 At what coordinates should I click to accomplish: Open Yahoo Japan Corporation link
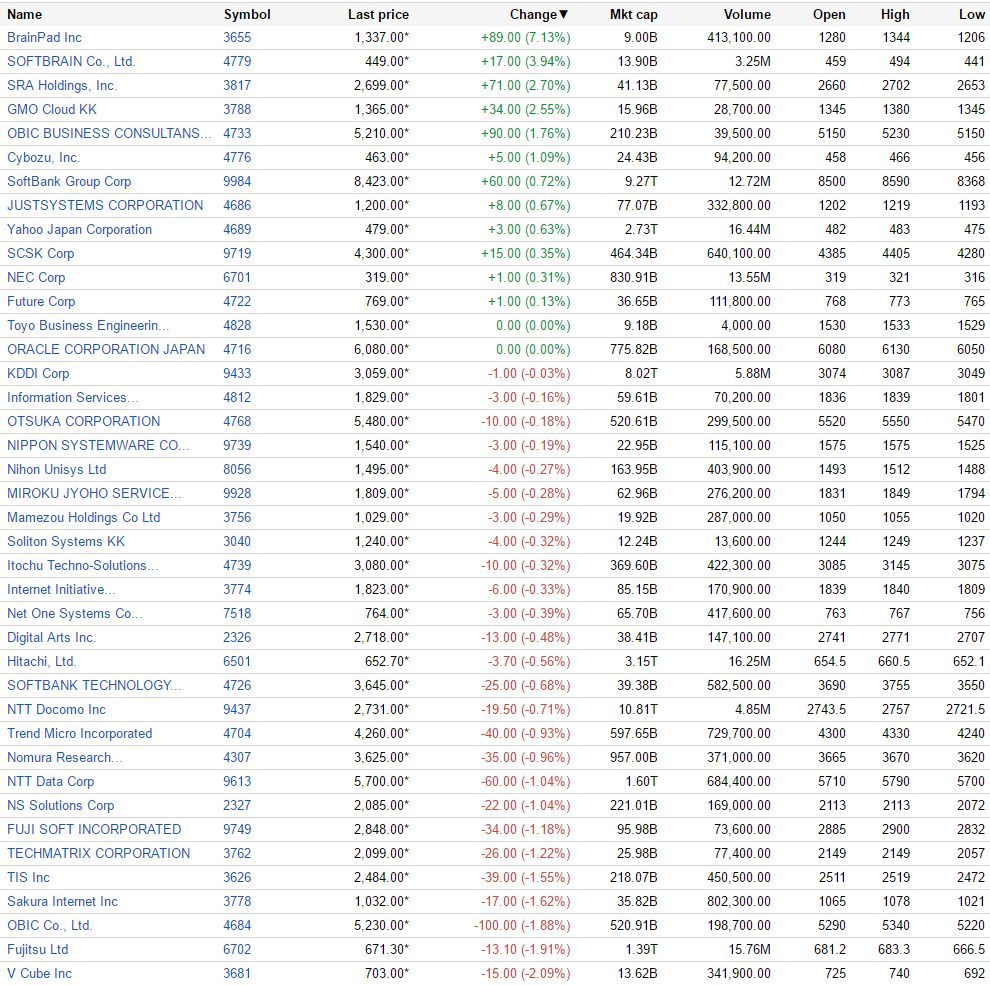80,229
